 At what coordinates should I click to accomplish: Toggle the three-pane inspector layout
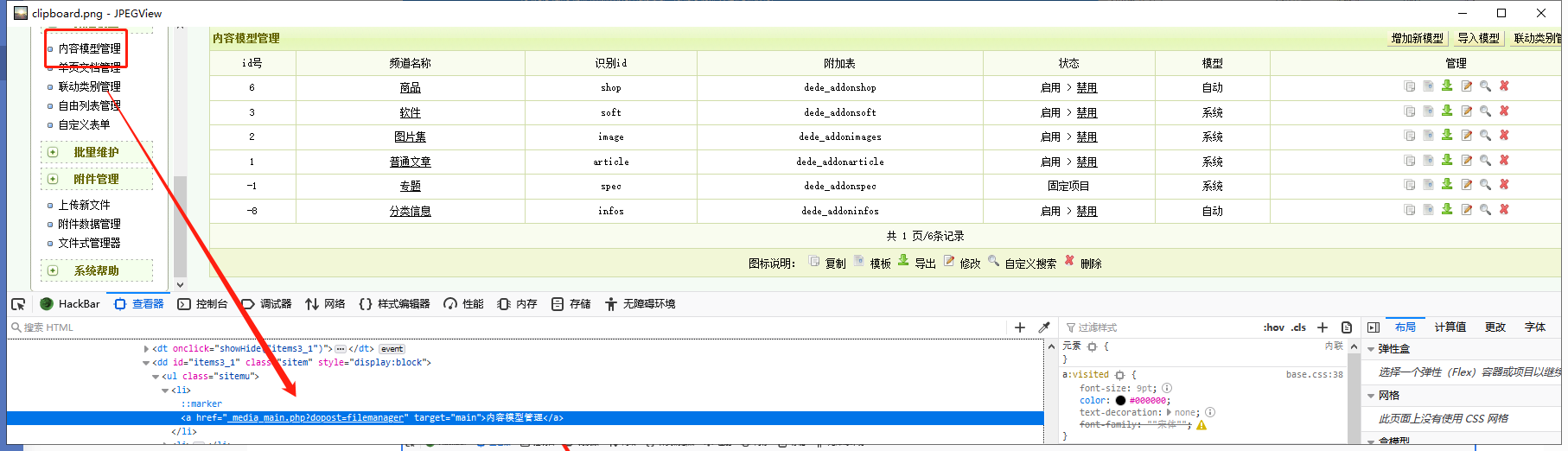pyautogui.click(x=1374, y=327)
